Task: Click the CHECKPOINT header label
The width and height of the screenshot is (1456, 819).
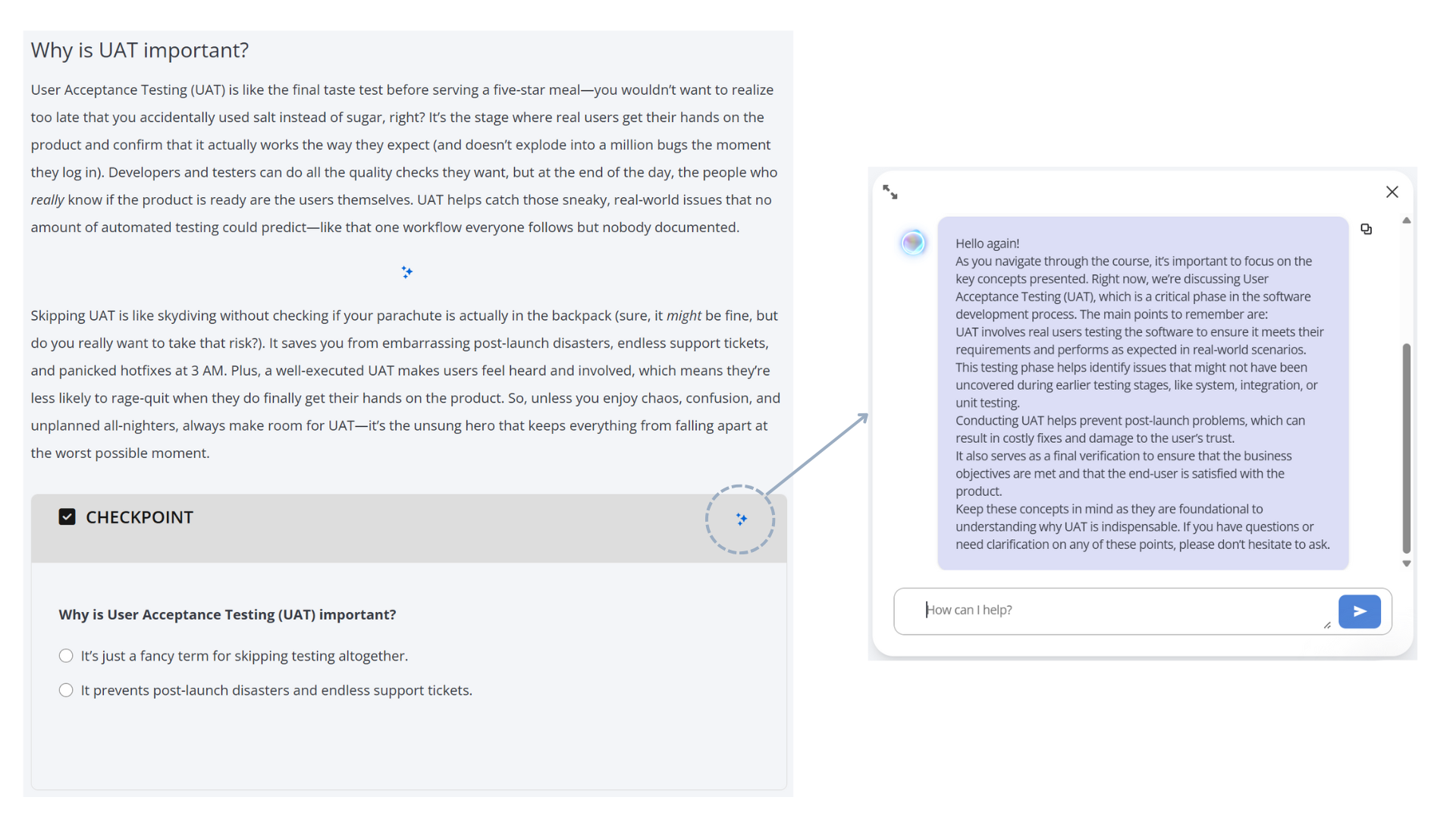Action: point(140,517)
